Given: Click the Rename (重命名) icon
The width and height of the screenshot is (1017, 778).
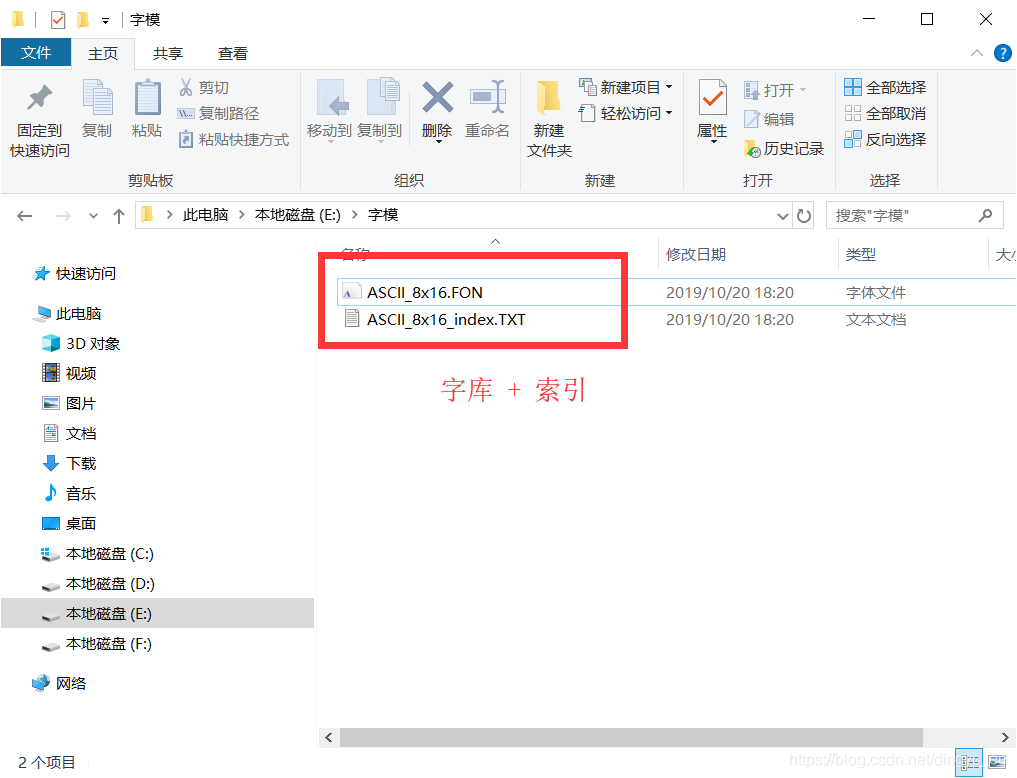Looking at the screenshot, I should coord(488,97).
